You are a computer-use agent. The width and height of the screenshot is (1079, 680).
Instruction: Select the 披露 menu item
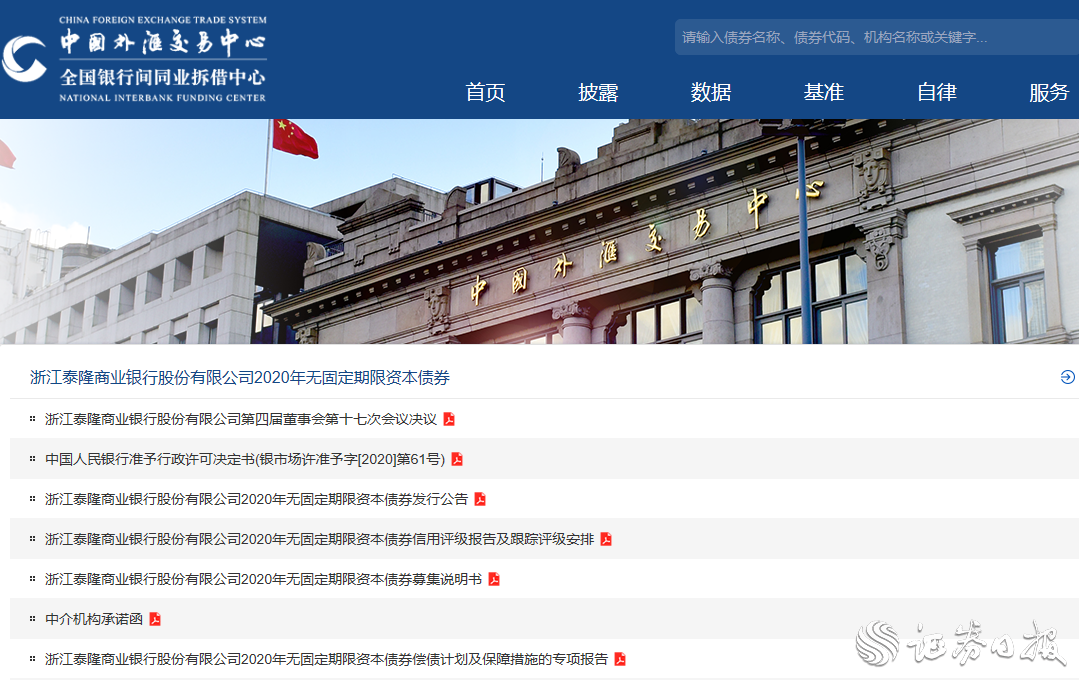click(x=598, y=92)
